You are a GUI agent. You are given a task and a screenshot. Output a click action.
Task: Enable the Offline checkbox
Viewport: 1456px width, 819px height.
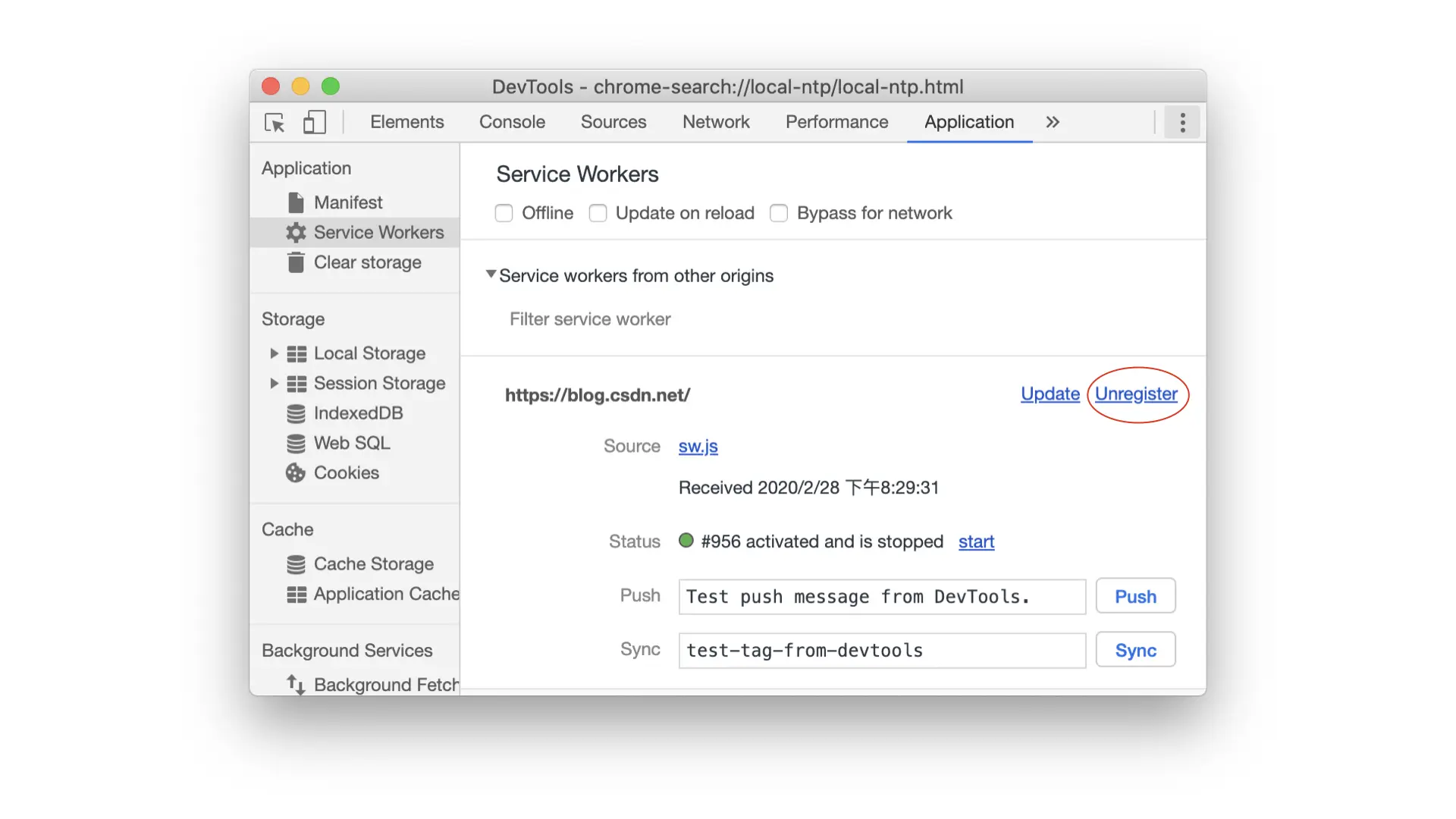(x=504, y=213)
